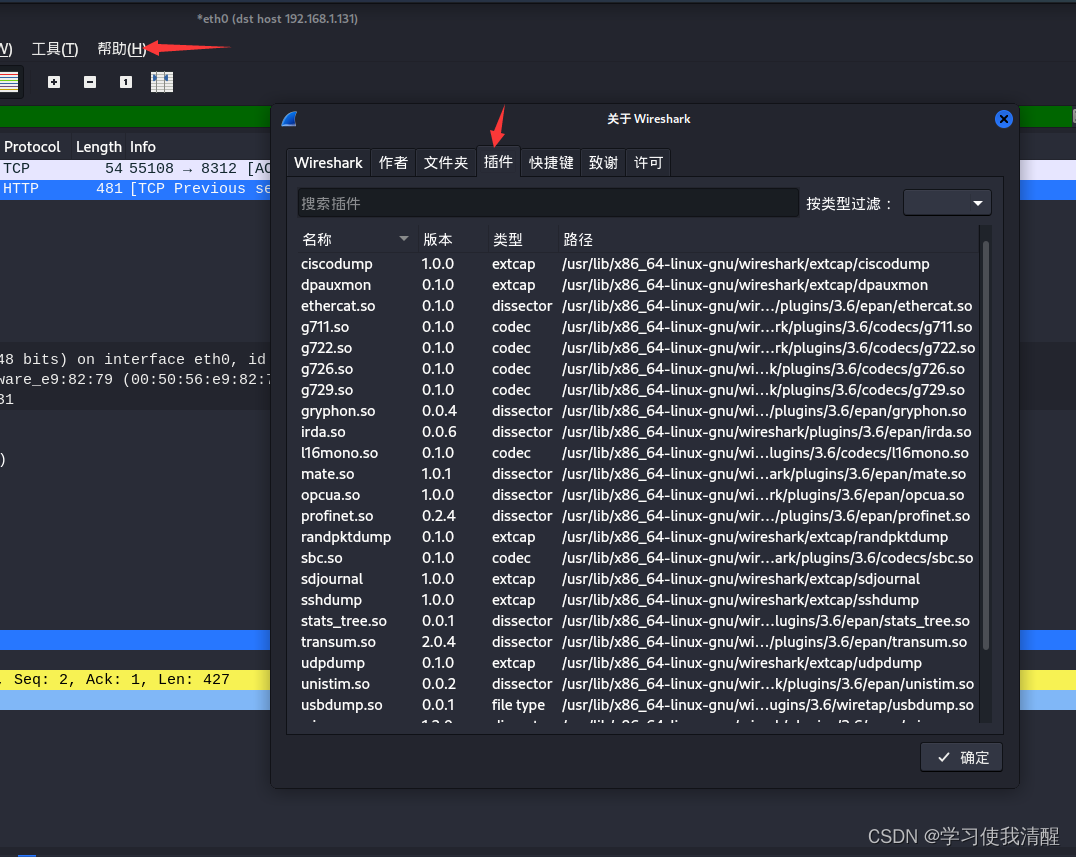
Task: Switch to the 快捷键 tab
Action: pos(551,163)
